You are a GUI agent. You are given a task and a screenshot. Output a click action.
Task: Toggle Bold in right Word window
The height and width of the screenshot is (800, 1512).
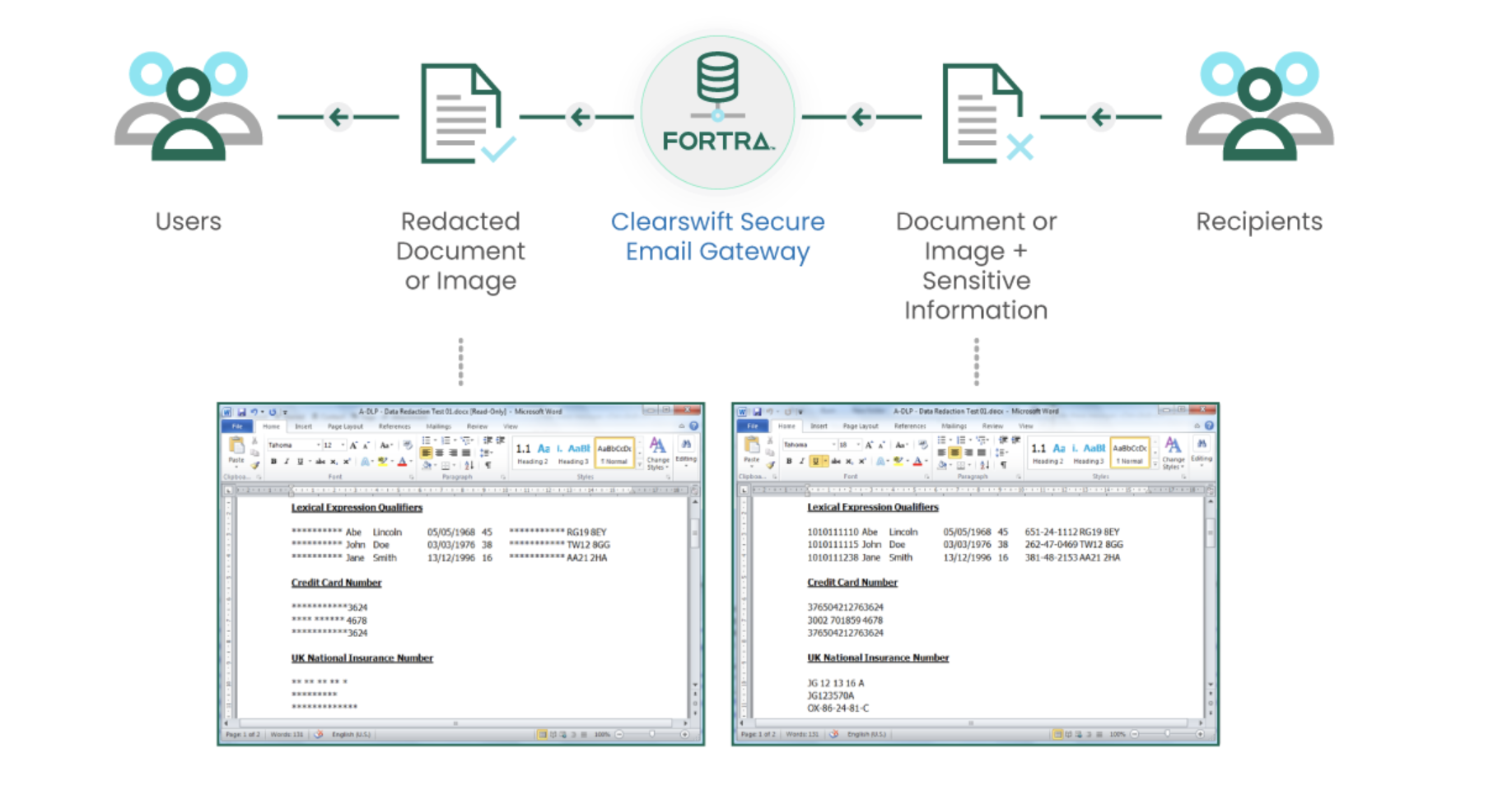point(789,461)
